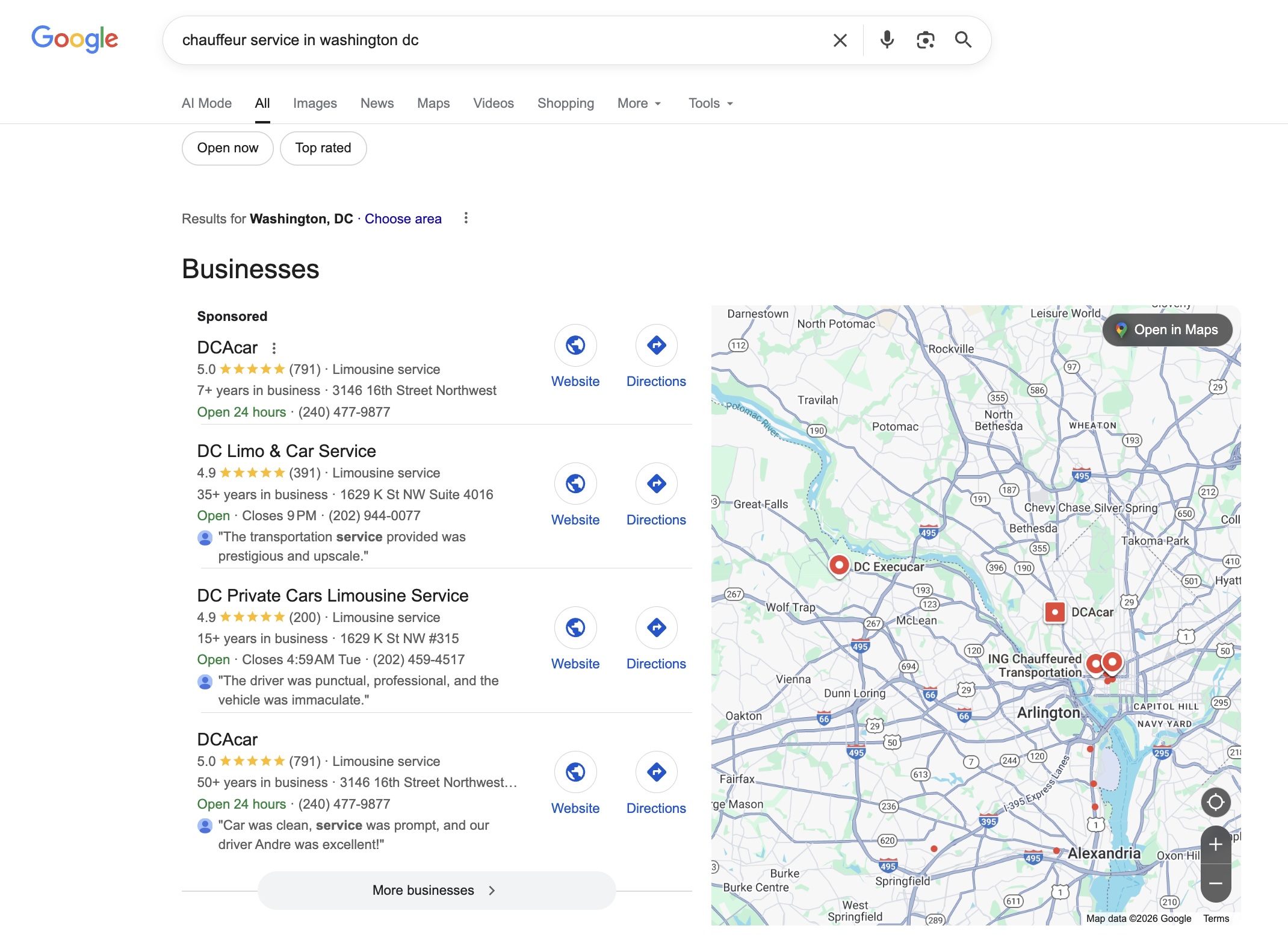Expand the More search categories dropdown

639,104
